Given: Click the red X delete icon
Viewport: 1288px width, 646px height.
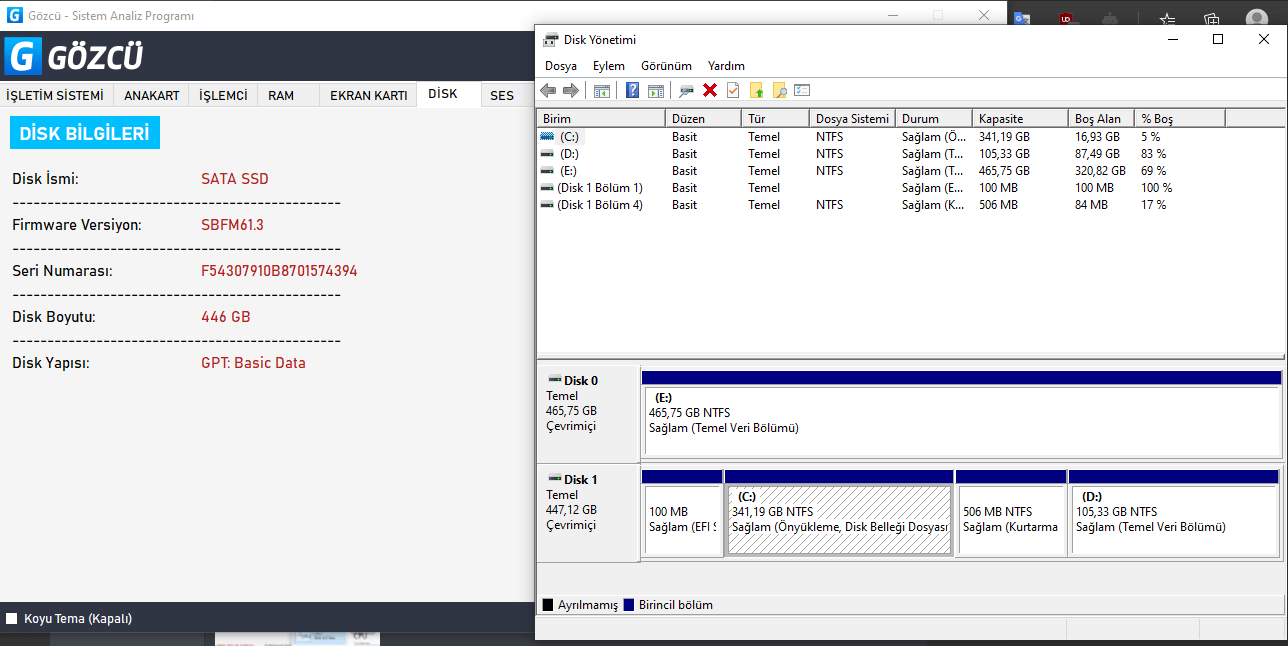Looking at the screenshot, I should (710, 91).
